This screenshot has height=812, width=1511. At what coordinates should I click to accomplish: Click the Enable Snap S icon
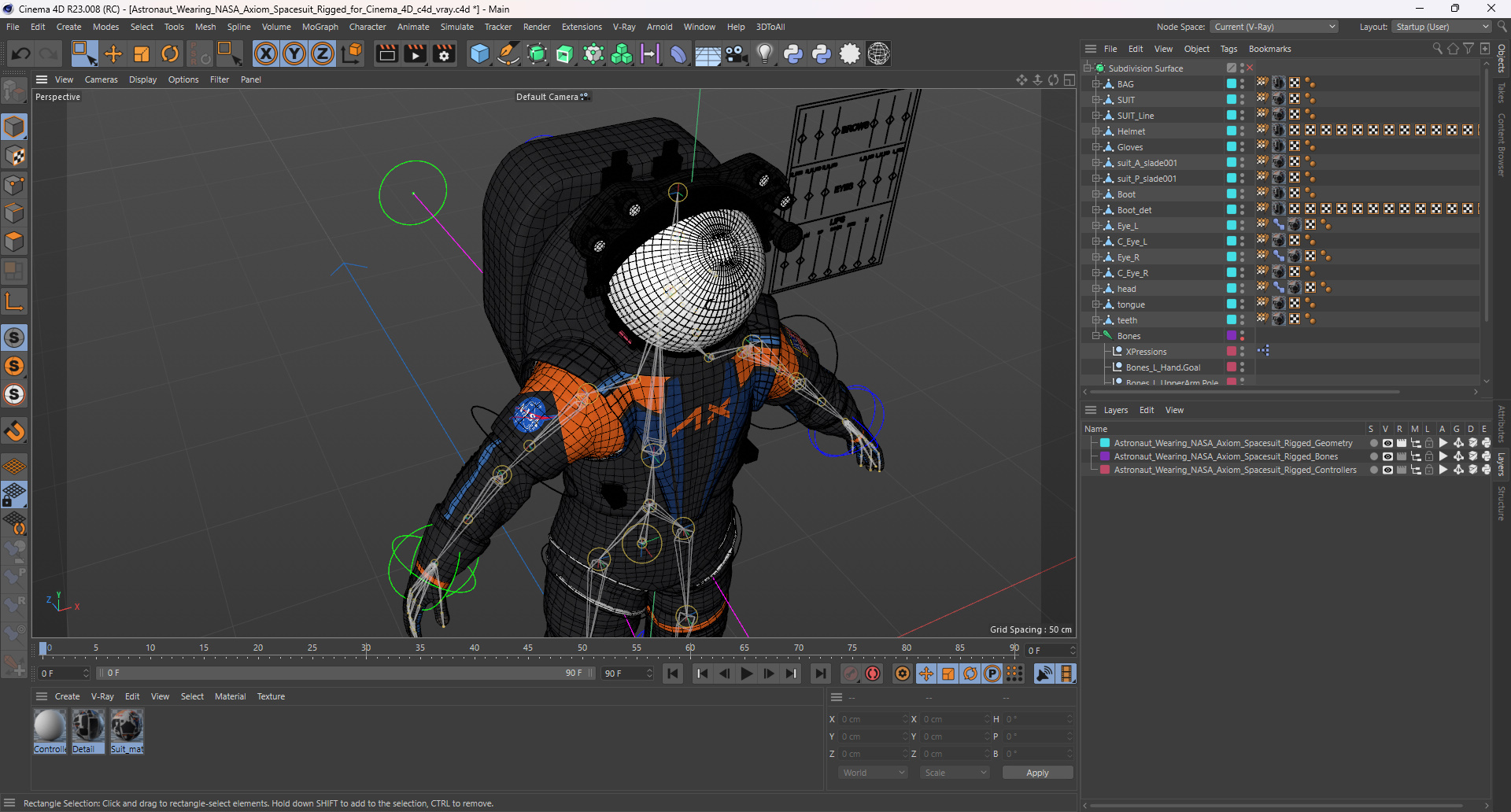[14, 338]
